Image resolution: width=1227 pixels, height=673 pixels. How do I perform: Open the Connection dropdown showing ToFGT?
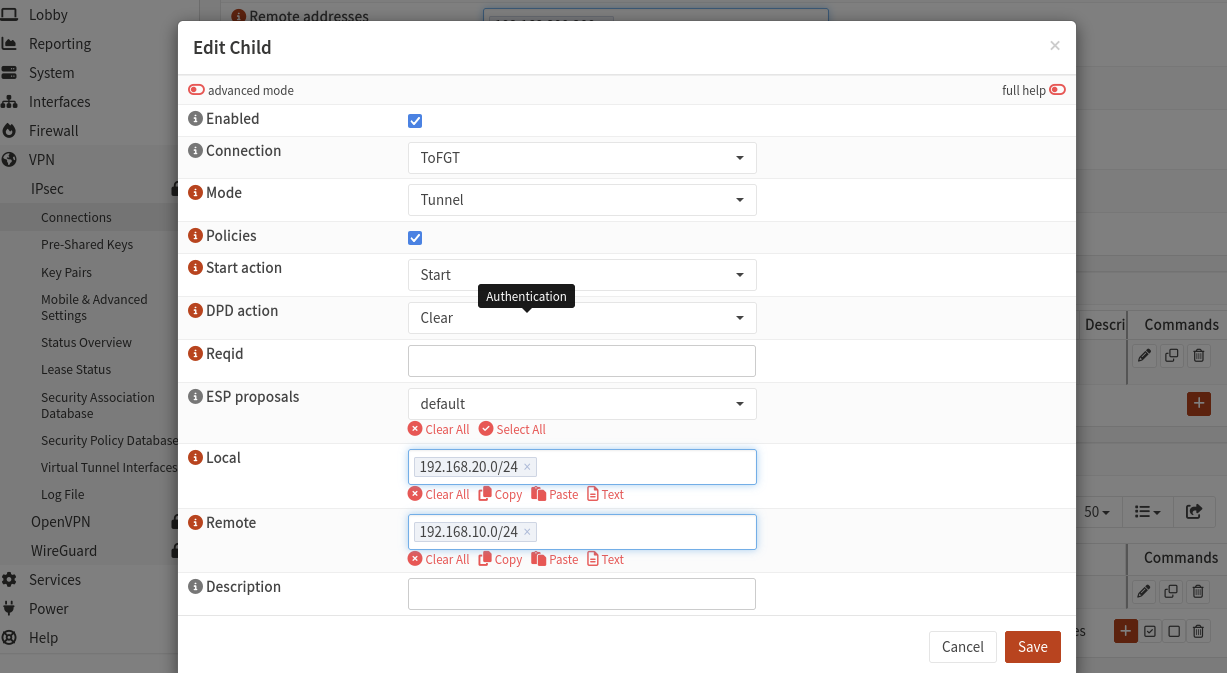tap(582, 158)
